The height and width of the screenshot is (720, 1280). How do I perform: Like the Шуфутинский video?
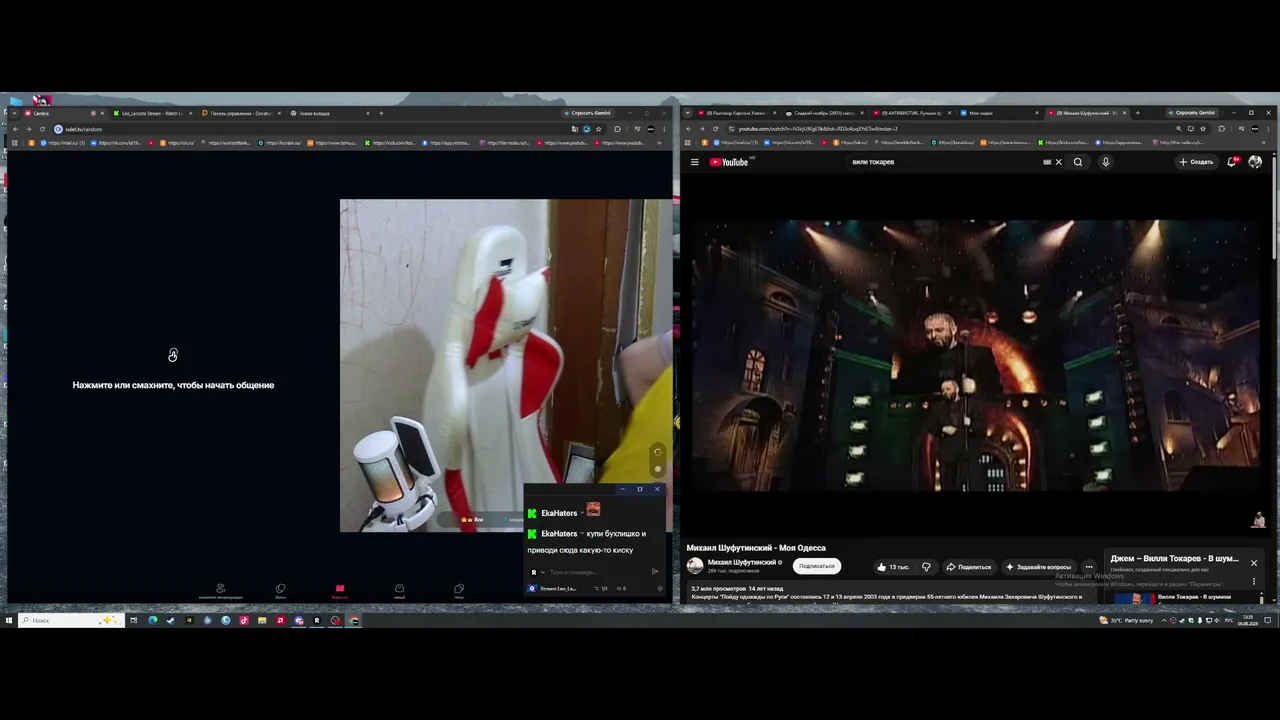894,567
